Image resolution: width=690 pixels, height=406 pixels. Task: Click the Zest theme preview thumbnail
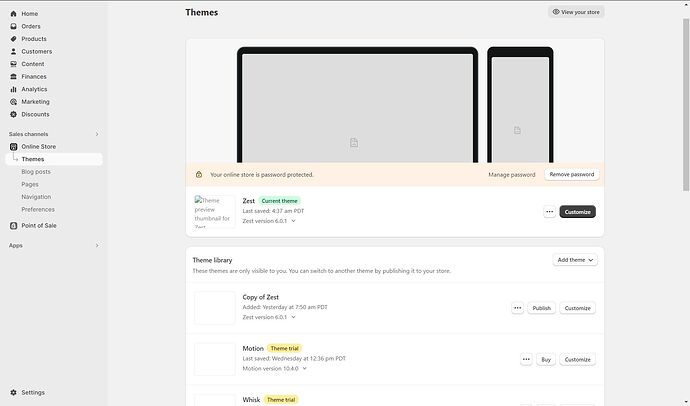pos(214,212)
